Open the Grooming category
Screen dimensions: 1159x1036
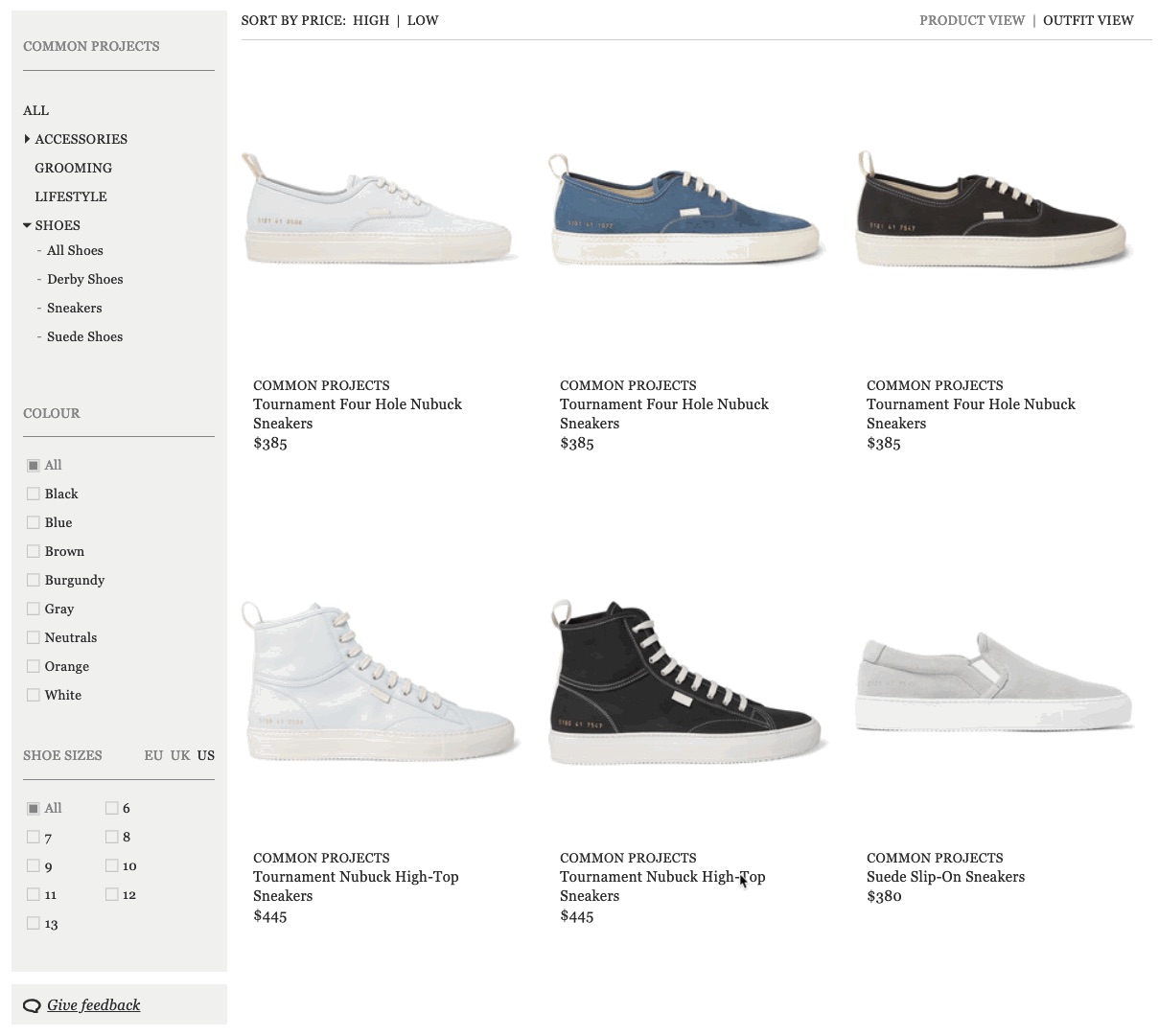[x=73, y=168]
